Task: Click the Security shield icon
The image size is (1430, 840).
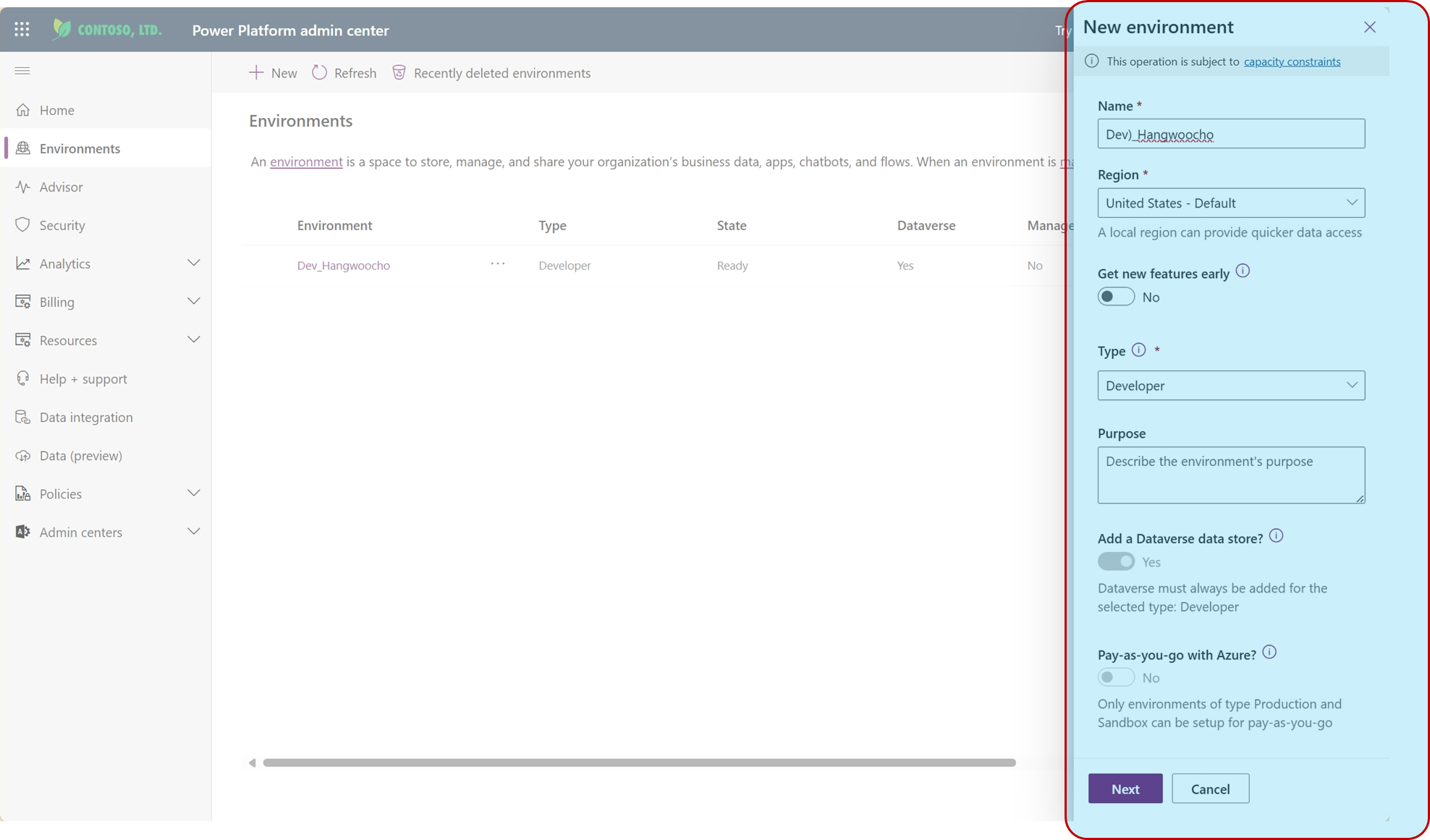Action: [x=23, y=225]
